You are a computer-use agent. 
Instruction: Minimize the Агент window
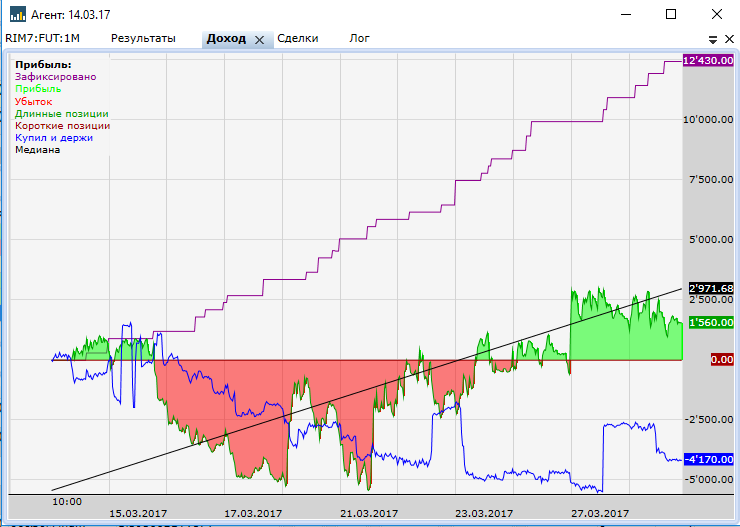click(626, 14)
